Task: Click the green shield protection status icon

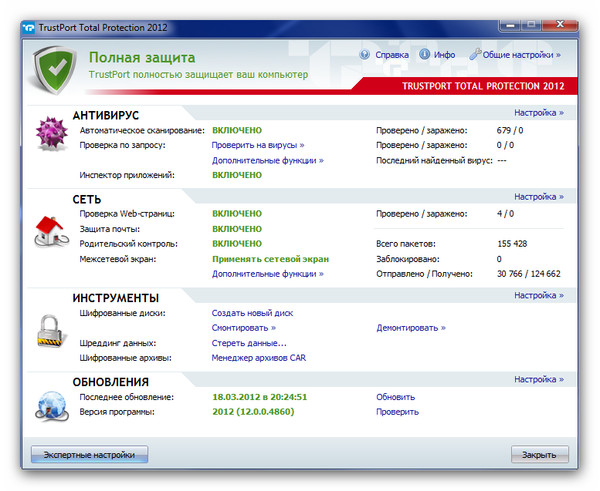Action: click(57, 67)
